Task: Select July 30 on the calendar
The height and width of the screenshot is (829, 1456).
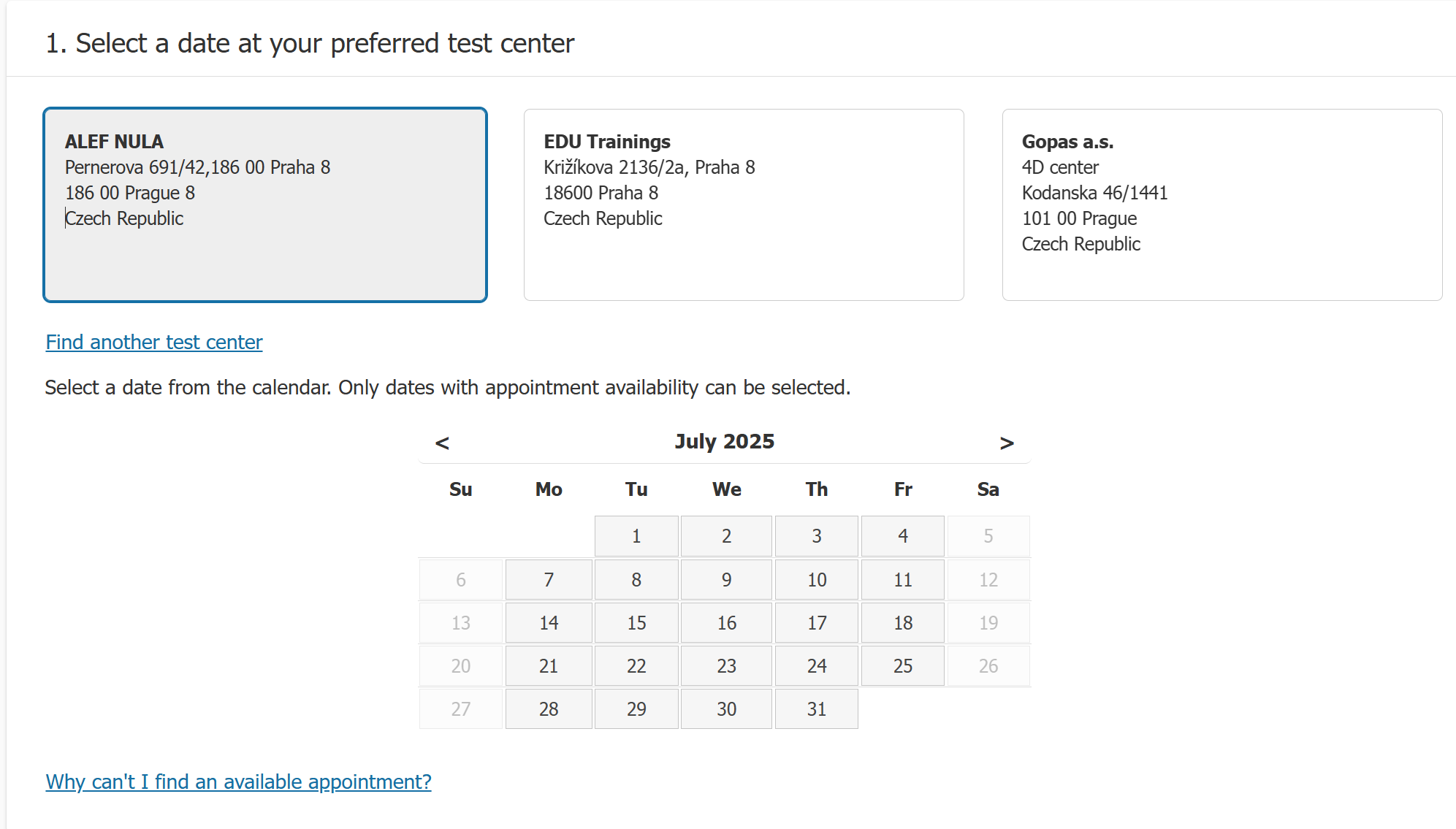Action: pyautogui.click(x=726, y=708)
